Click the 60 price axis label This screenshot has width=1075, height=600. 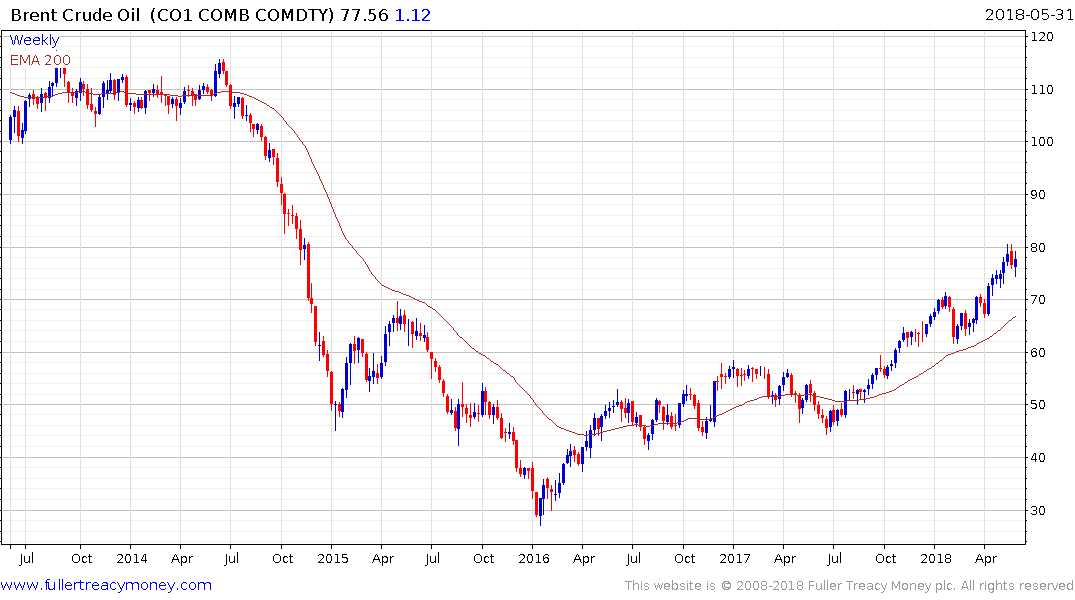[x=1038, y=352]
